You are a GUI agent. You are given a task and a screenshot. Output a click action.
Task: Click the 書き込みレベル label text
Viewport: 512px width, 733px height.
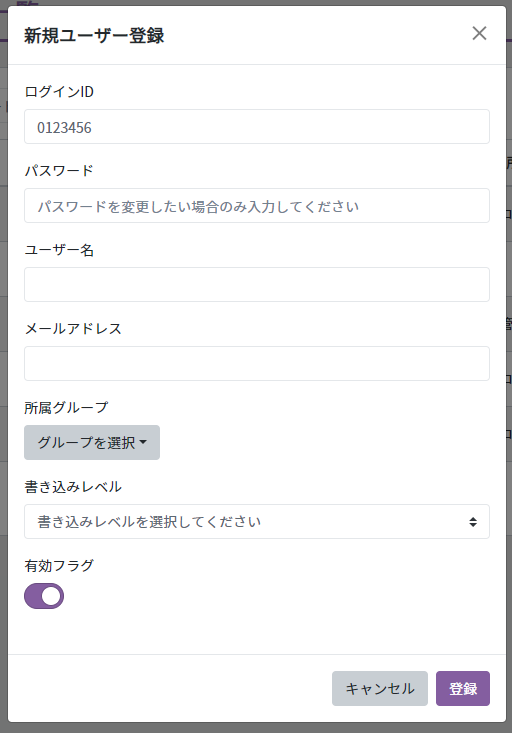pos(73,487)
